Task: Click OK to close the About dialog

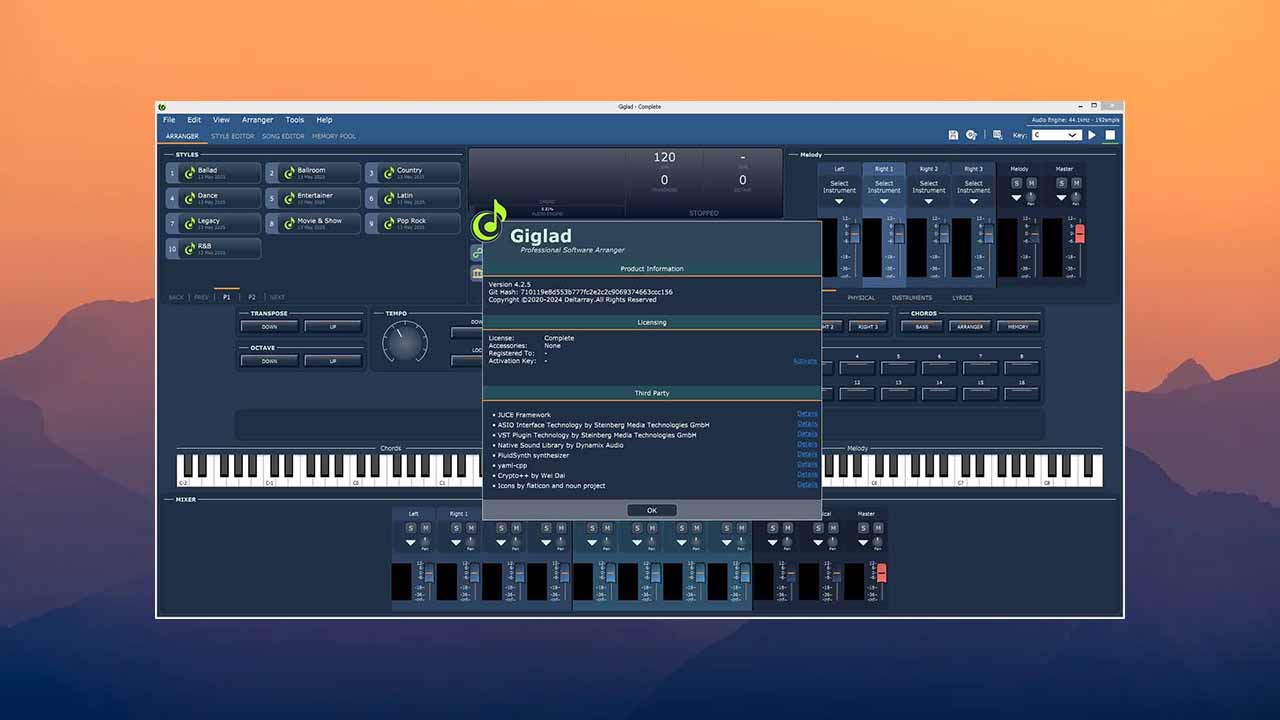Action: [651, 510]
